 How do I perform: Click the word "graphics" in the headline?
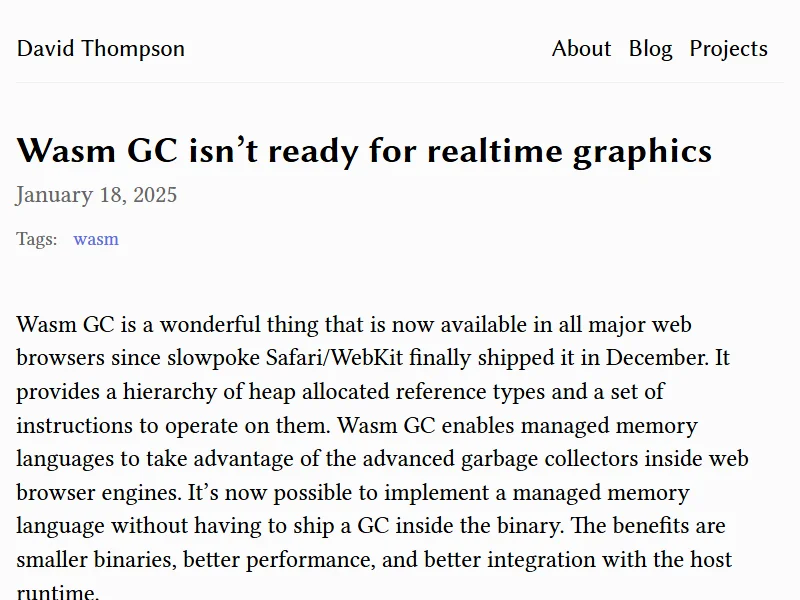pos(642,151)
